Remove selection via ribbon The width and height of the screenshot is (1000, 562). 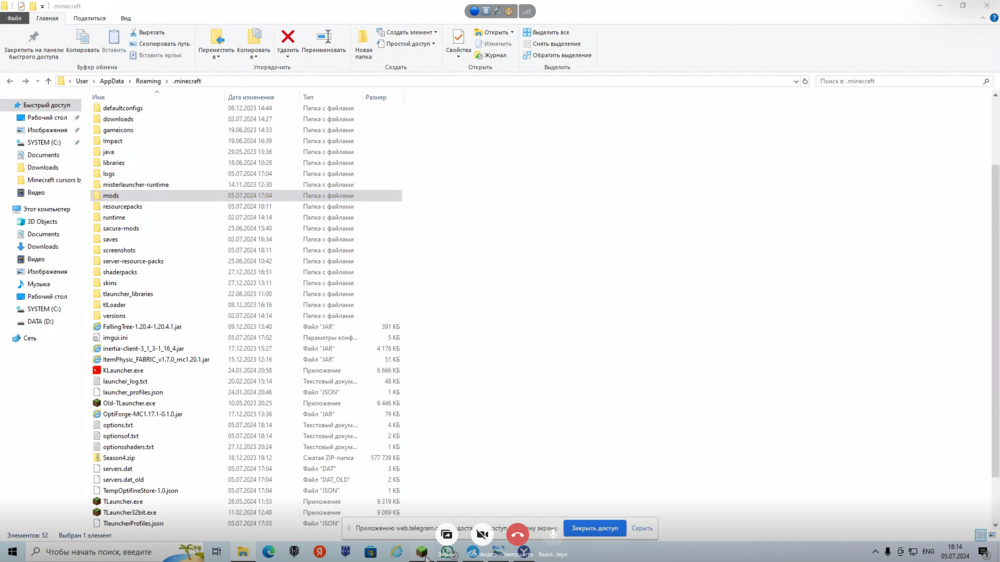coord(552,43)
